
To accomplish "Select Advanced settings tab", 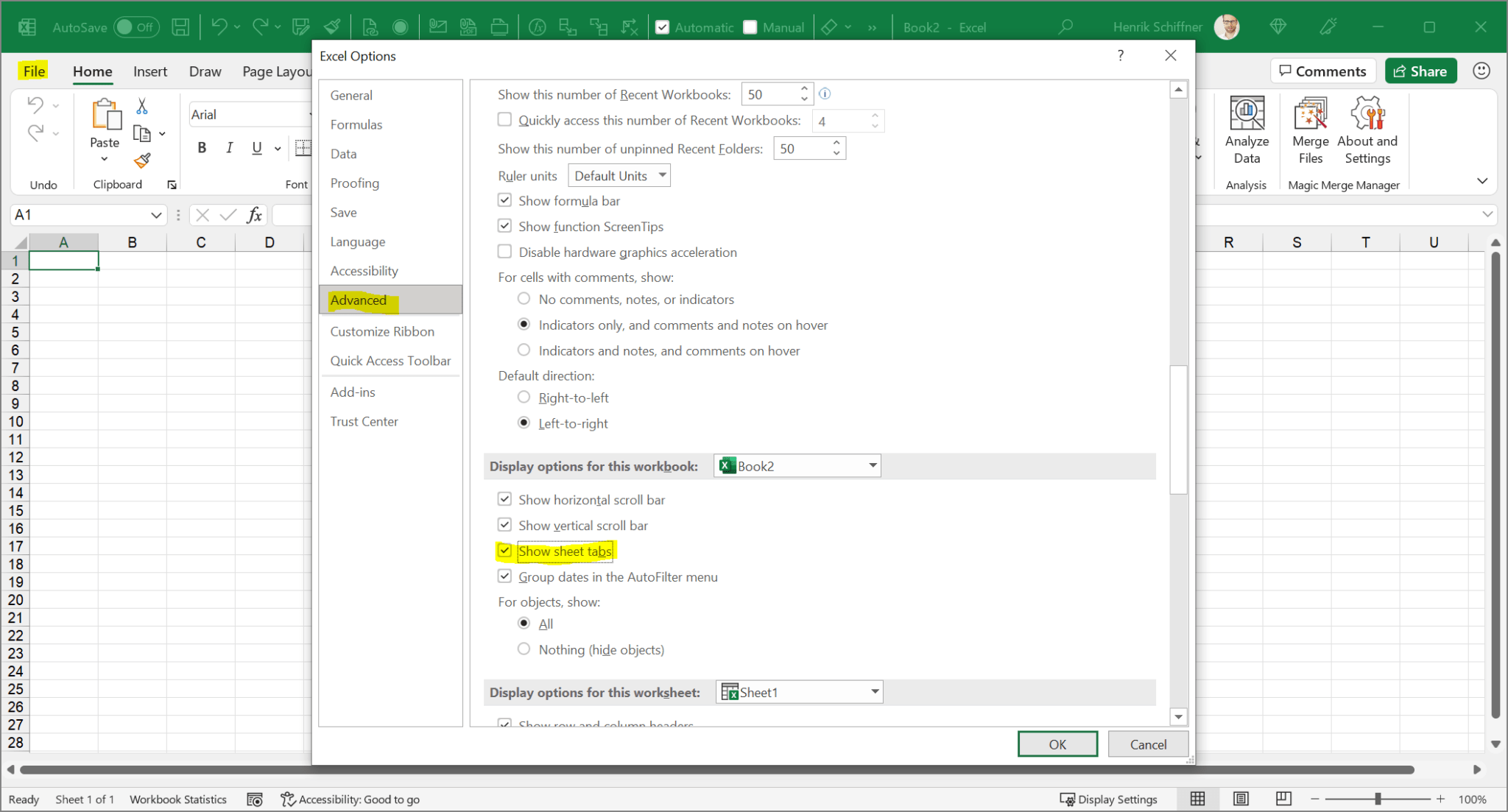I will tap(358, 299).
